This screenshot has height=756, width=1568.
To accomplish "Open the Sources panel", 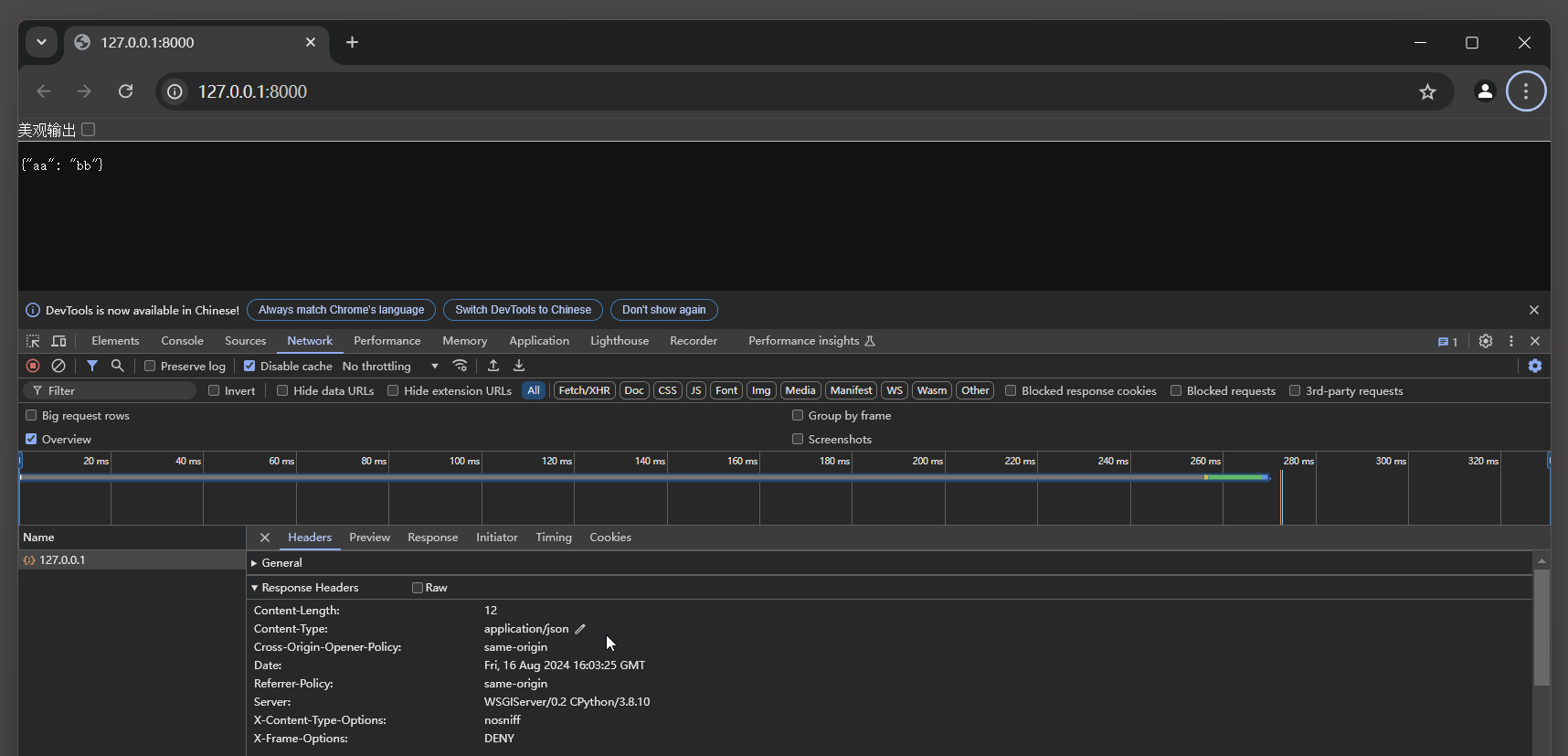I will [246, 341].
